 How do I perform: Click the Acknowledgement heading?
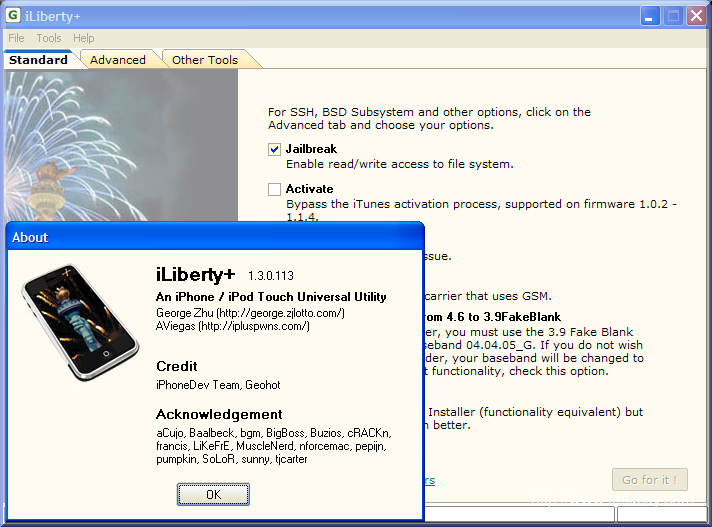(x=219, y=414)
